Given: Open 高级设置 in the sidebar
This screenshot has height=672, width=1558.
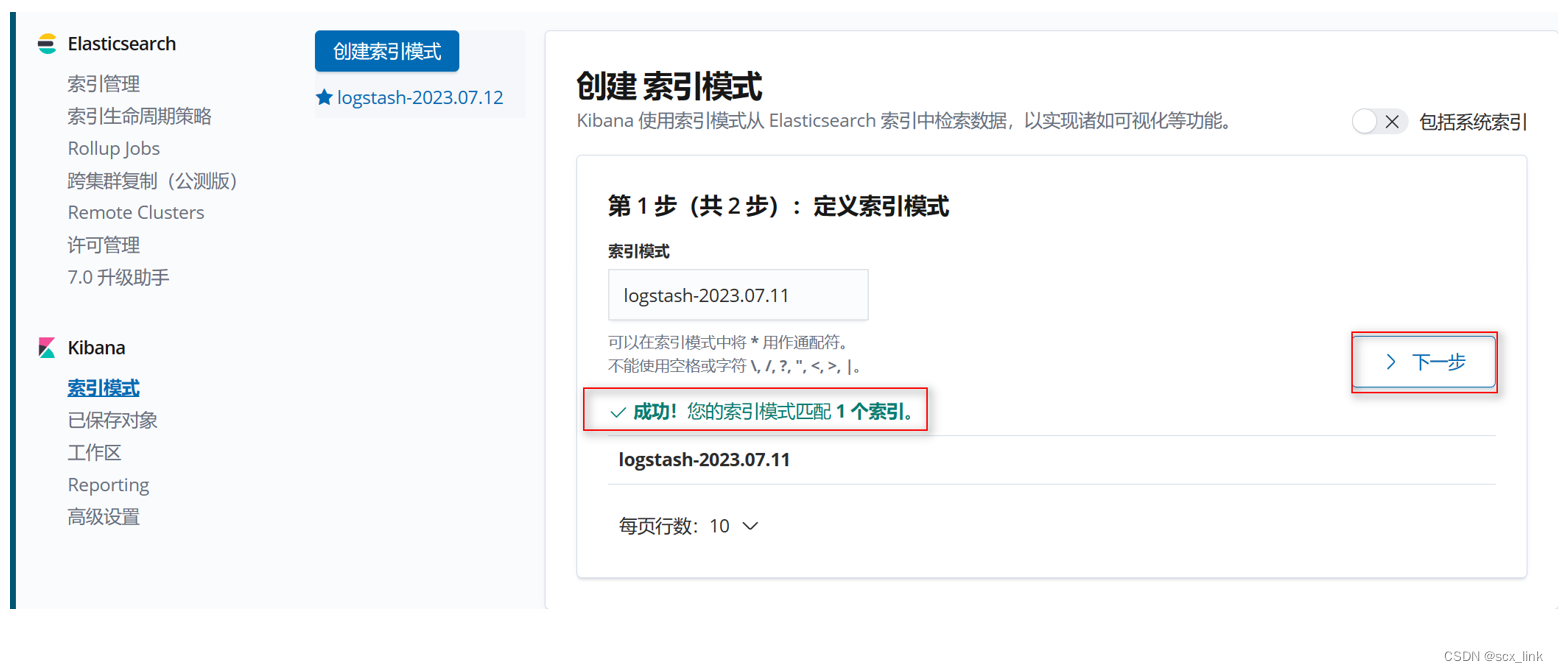Looking at the screenshot, I should [x=104, y=517].
